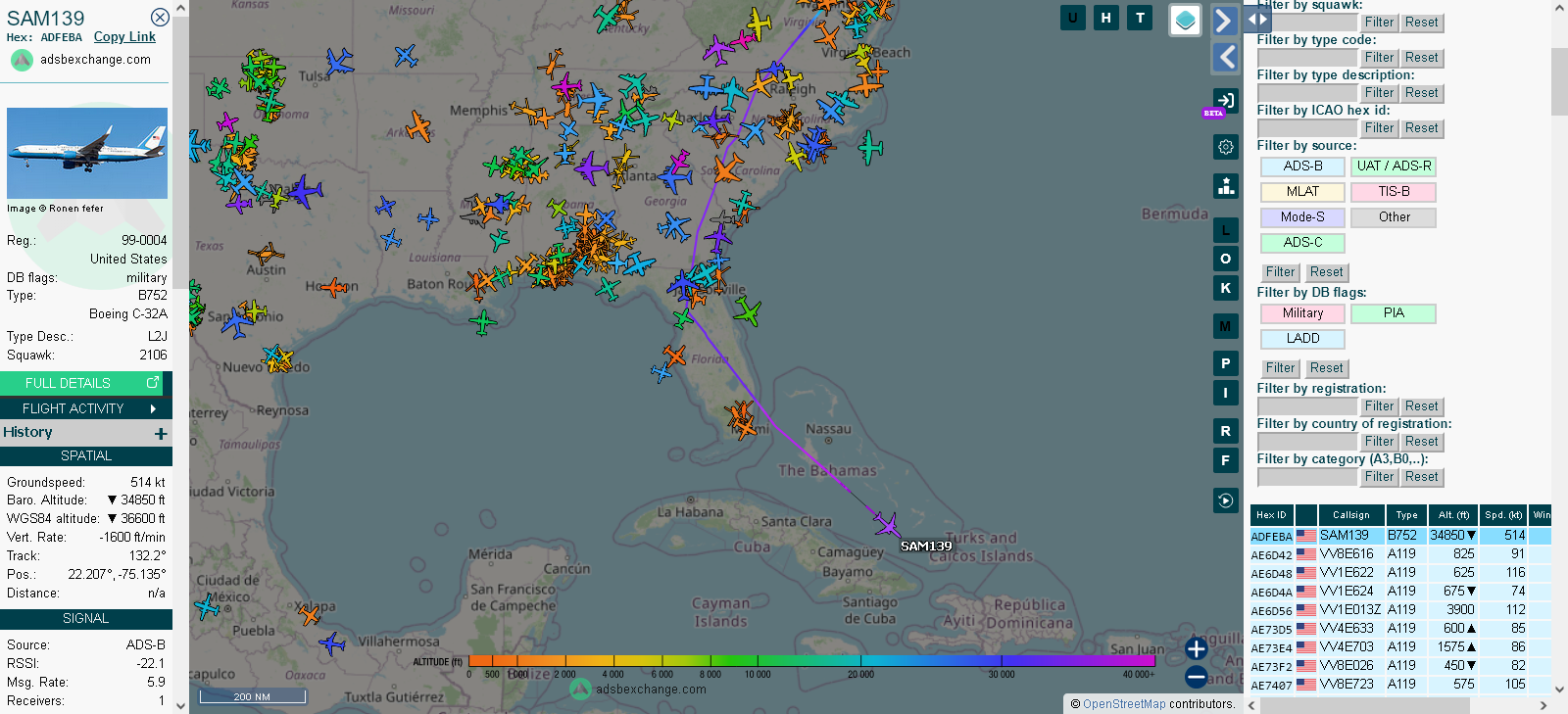Screen dimensions: 1568x714
Task: Toggle the P map button
Action: (1225, 363)
